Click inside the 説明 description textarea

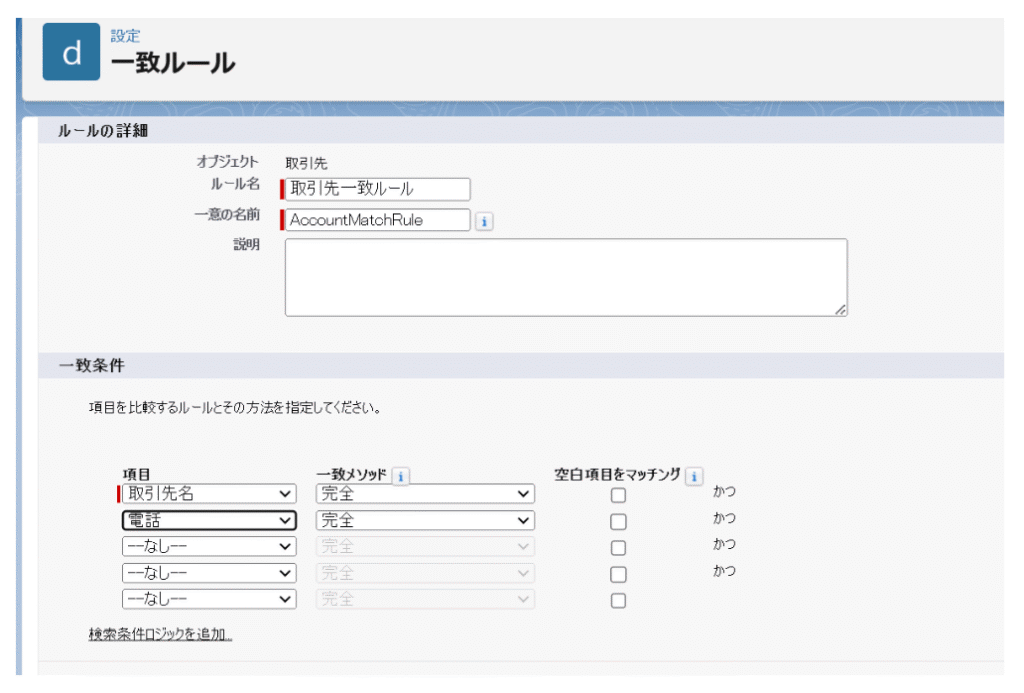pyautogui.click(x=565, y=277)
